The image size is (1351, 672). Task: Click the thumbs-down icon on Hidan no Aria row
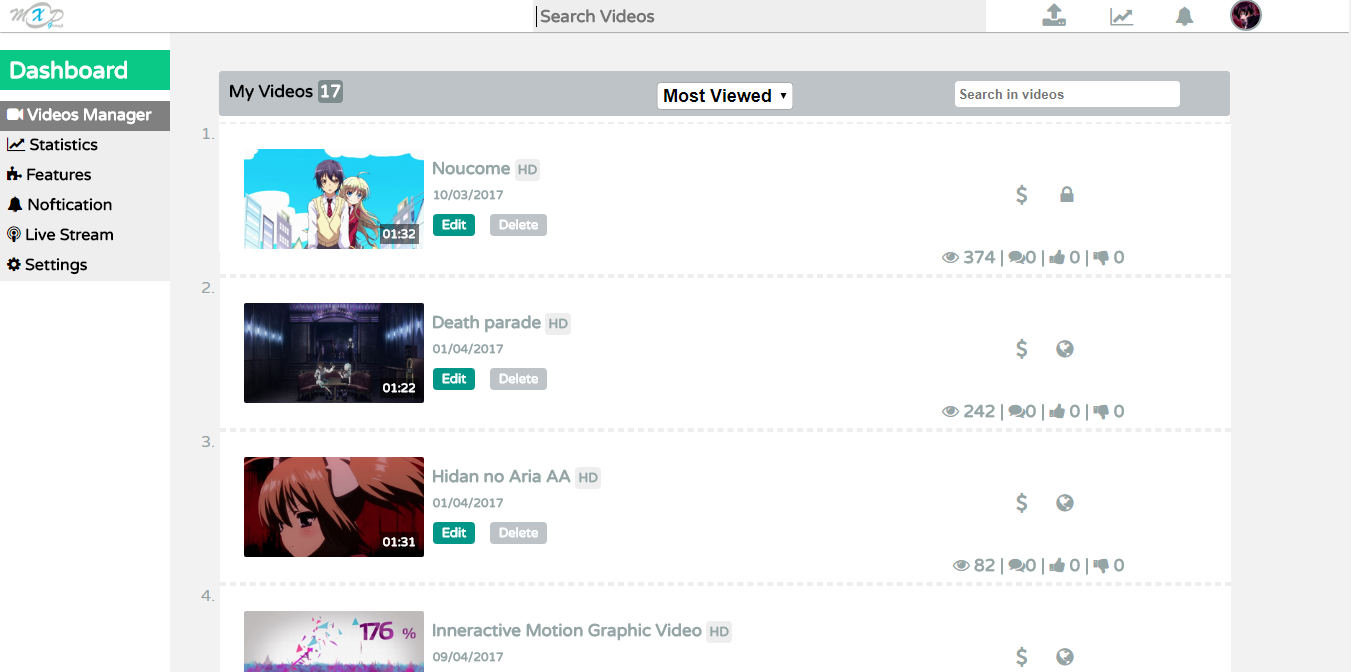coord(1101,566)
